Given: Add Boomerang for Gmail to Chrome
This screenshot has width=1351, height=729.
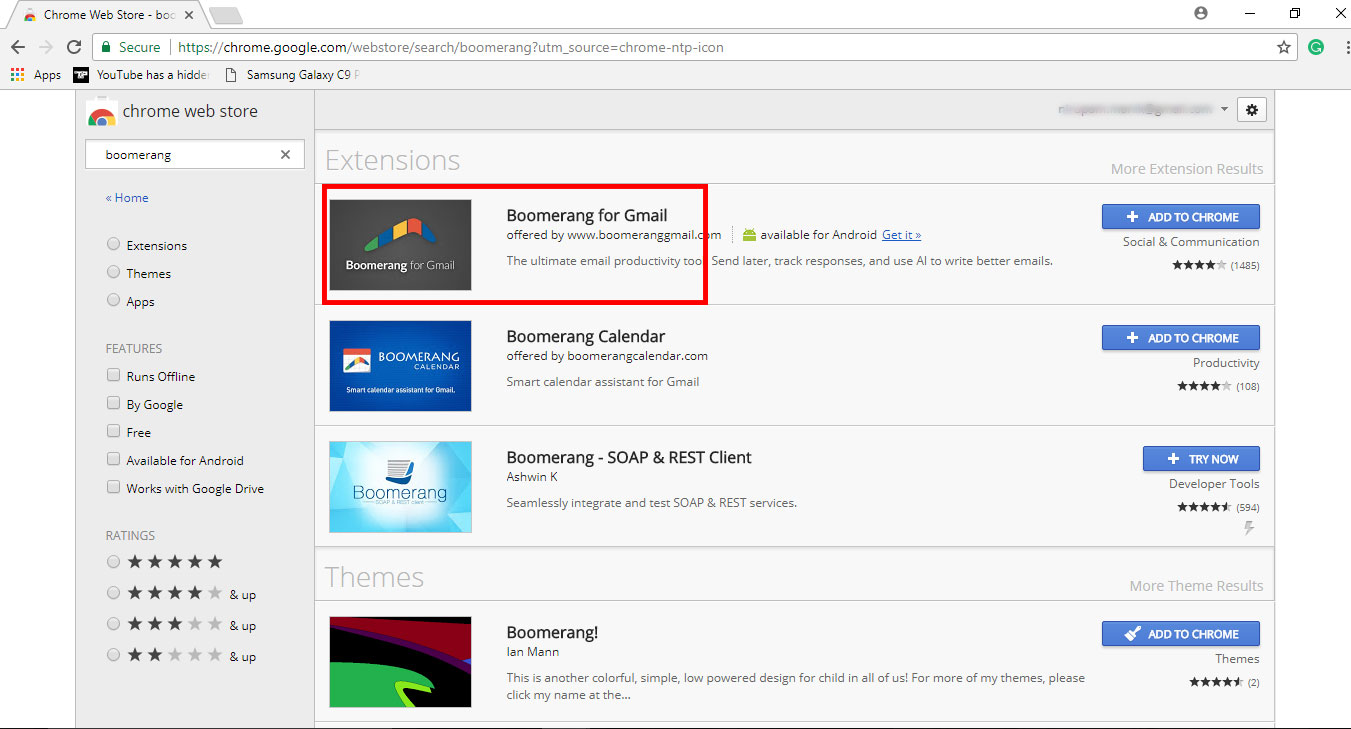Looking at the screenshot, I should [1181, 217].
